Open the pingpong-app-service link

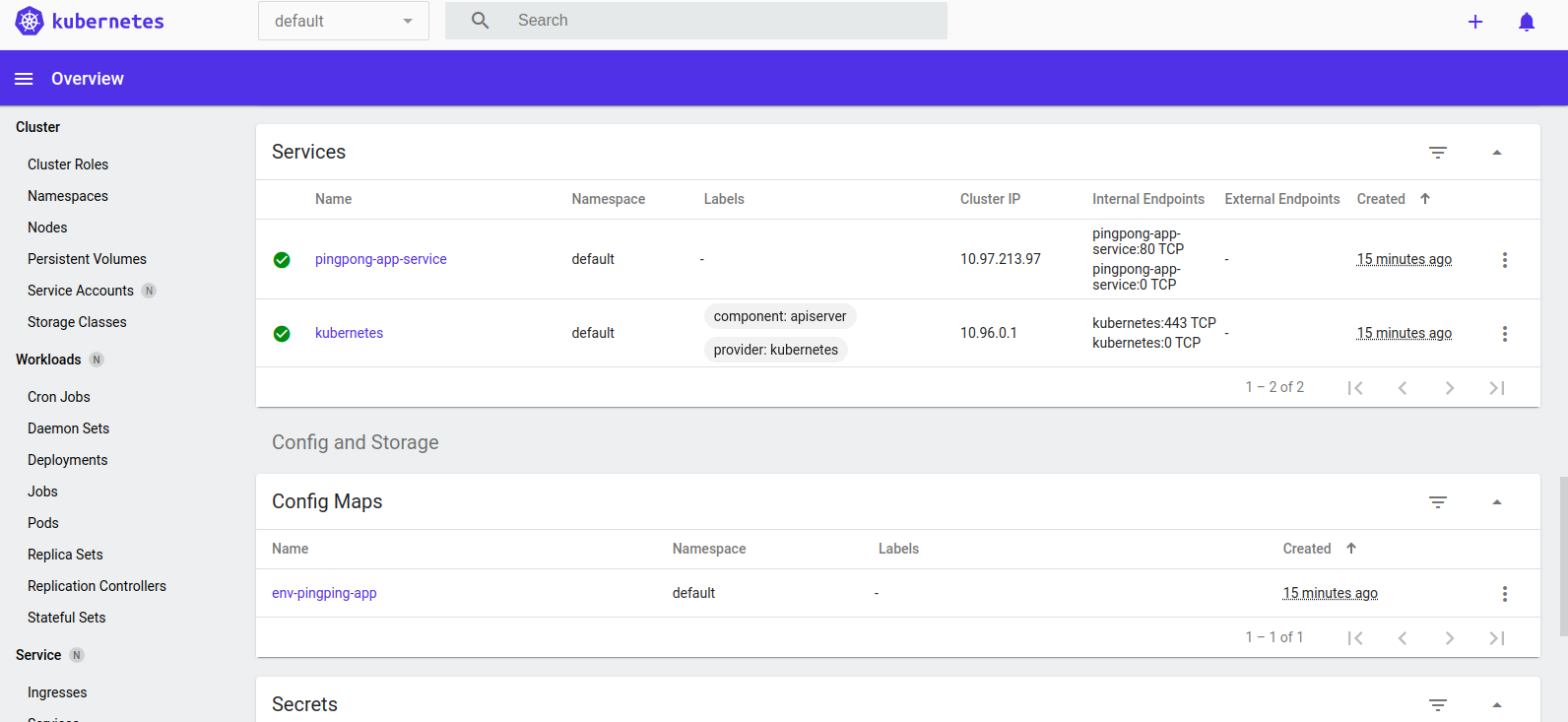click(381, 259)
